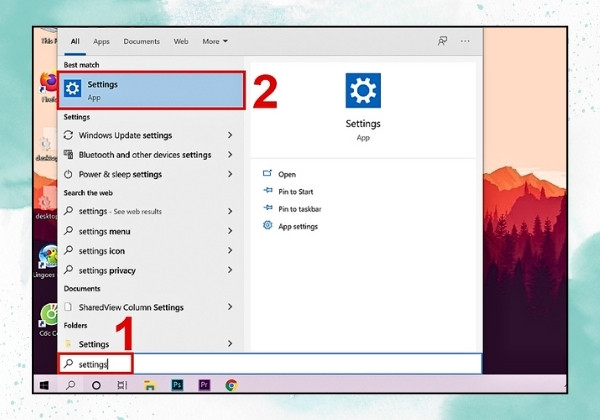Choose Pin to Start
The image size is (600, 420).
pyautogui.click(x=295, y=191)
